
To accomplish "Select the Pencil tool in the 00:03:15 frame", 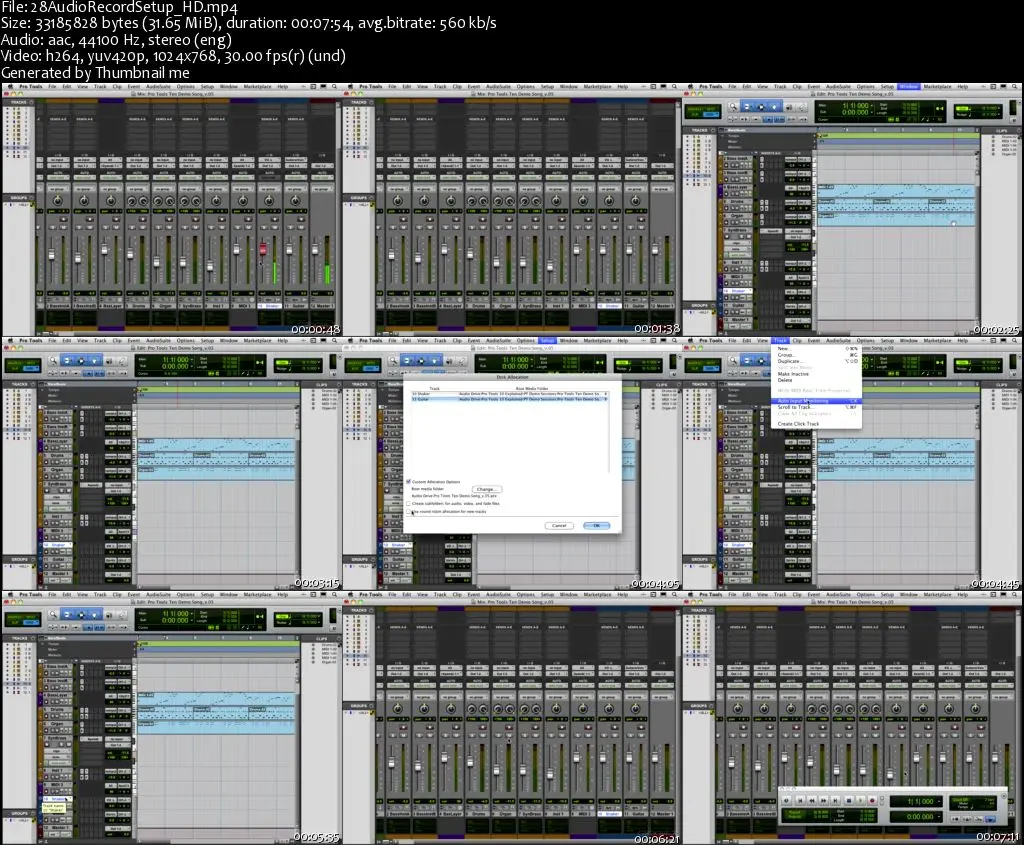I will point(121,360).
